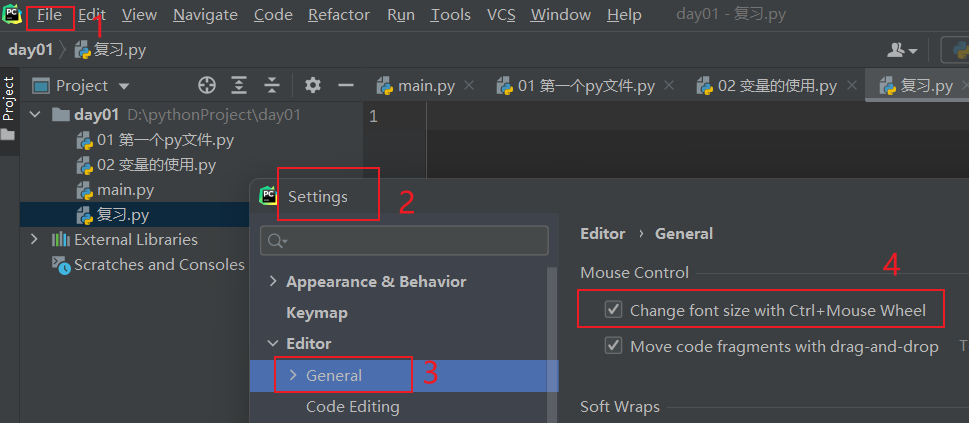Close the 02 变量的使用.py tab

853,85
